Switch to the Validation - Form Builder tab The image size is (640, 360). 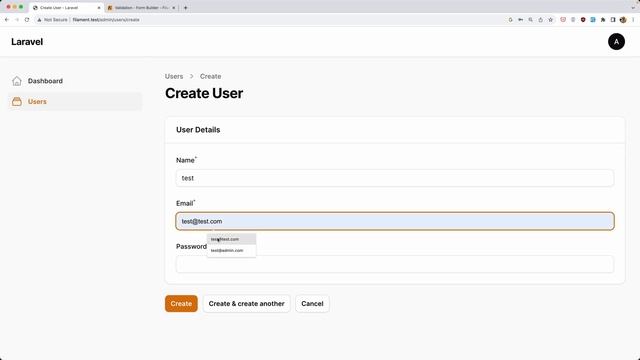coord(141,8)
